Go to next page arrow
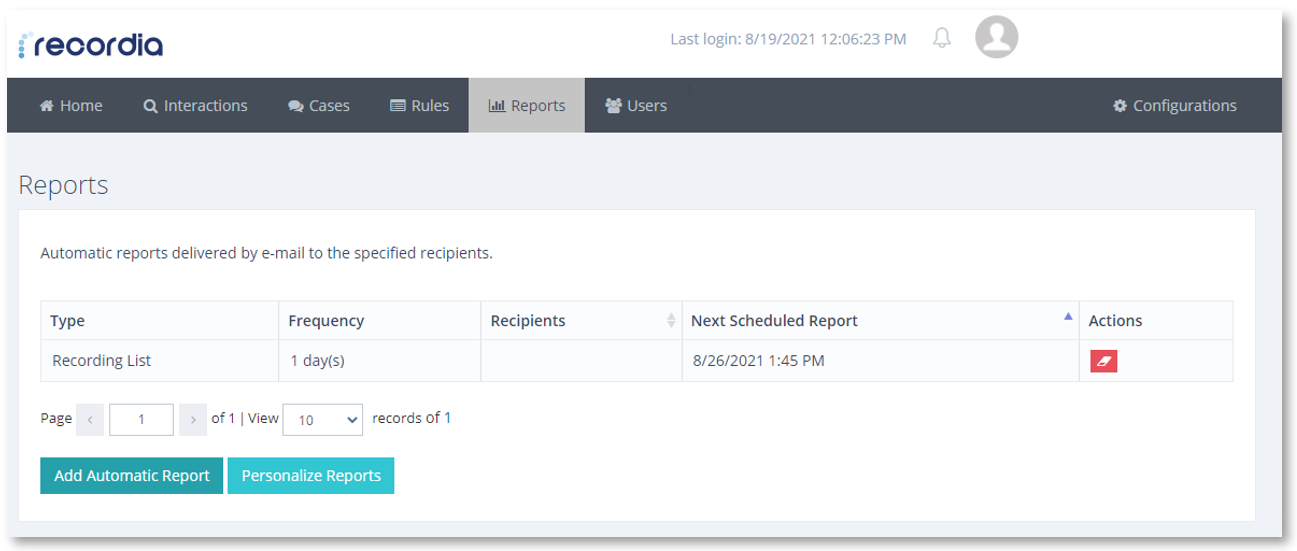Screen dimensions: 1297x551 click(x=193, y=420)
